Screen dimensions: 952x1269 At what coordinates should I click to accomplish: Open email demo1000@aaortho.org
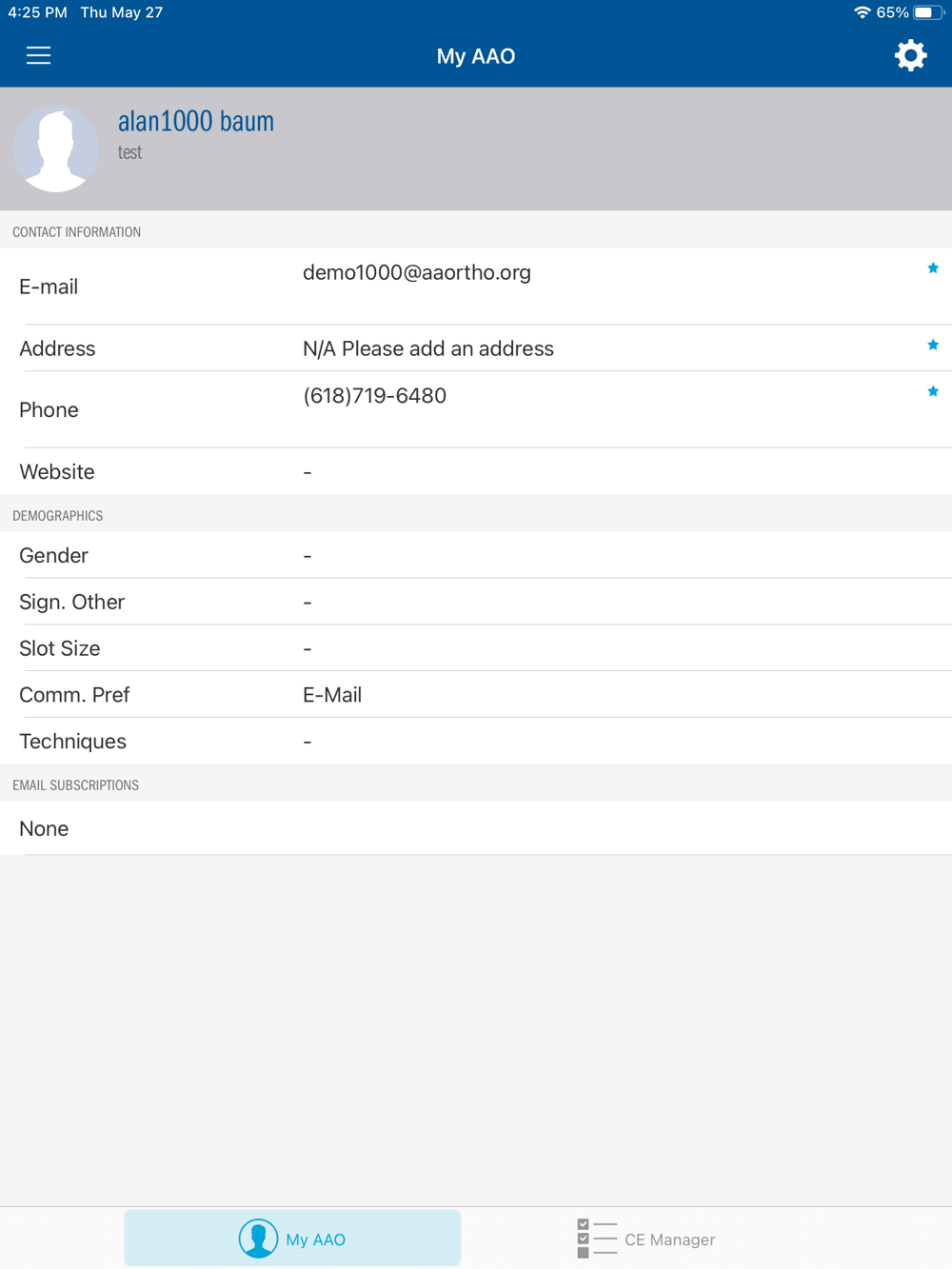pyautogui.click(x=417, y=272)
